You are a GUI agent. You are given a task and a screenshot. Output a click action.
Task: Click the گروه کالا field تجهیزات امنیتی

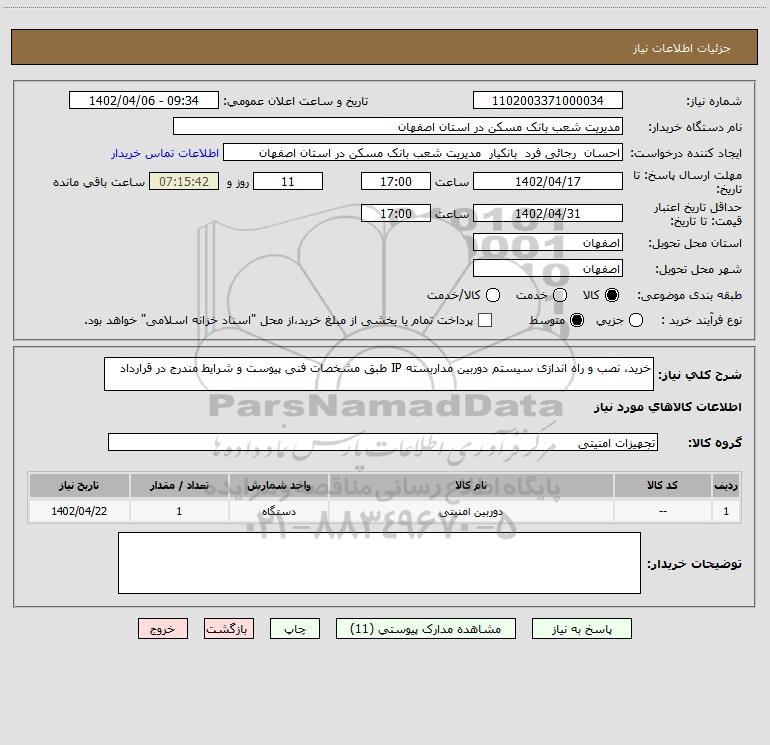383,442
